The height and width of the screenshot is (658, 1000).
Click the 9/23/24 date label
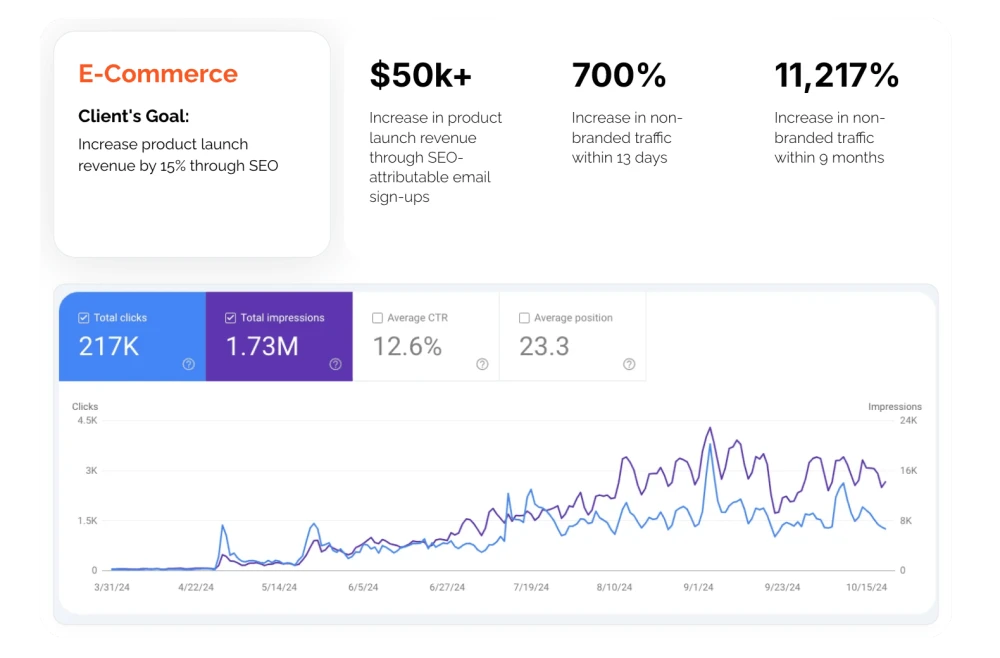click(783, 587)
